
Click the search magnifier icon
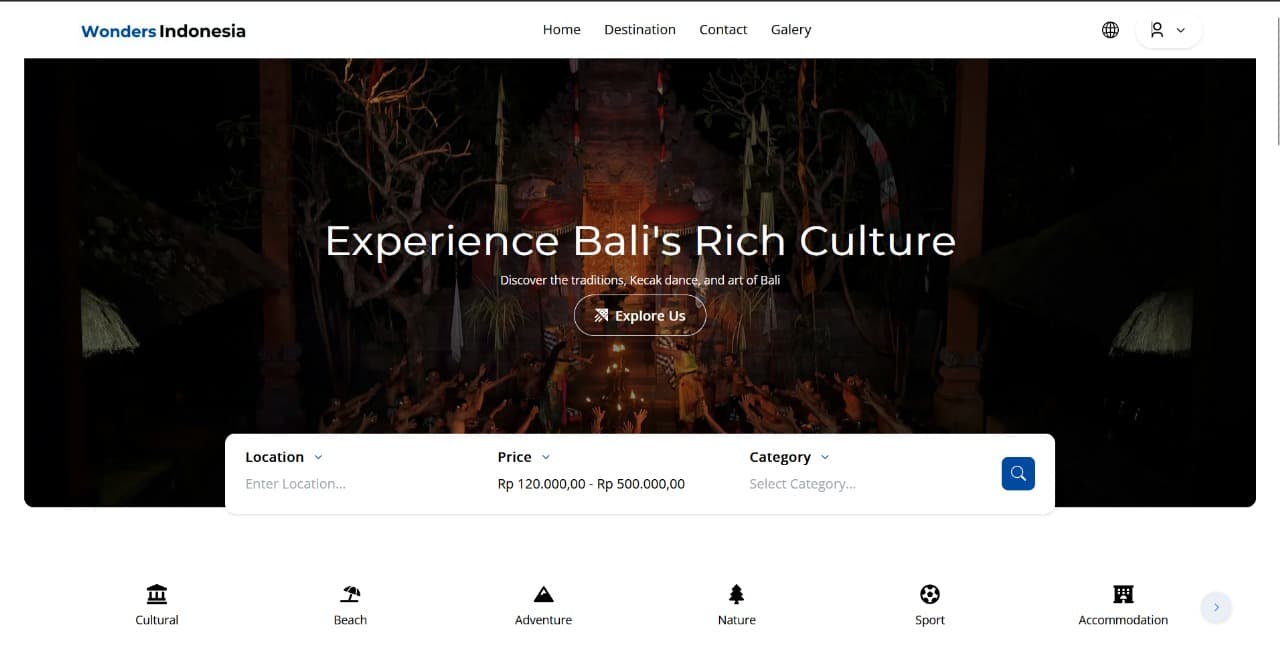(x=1018, y=473)
